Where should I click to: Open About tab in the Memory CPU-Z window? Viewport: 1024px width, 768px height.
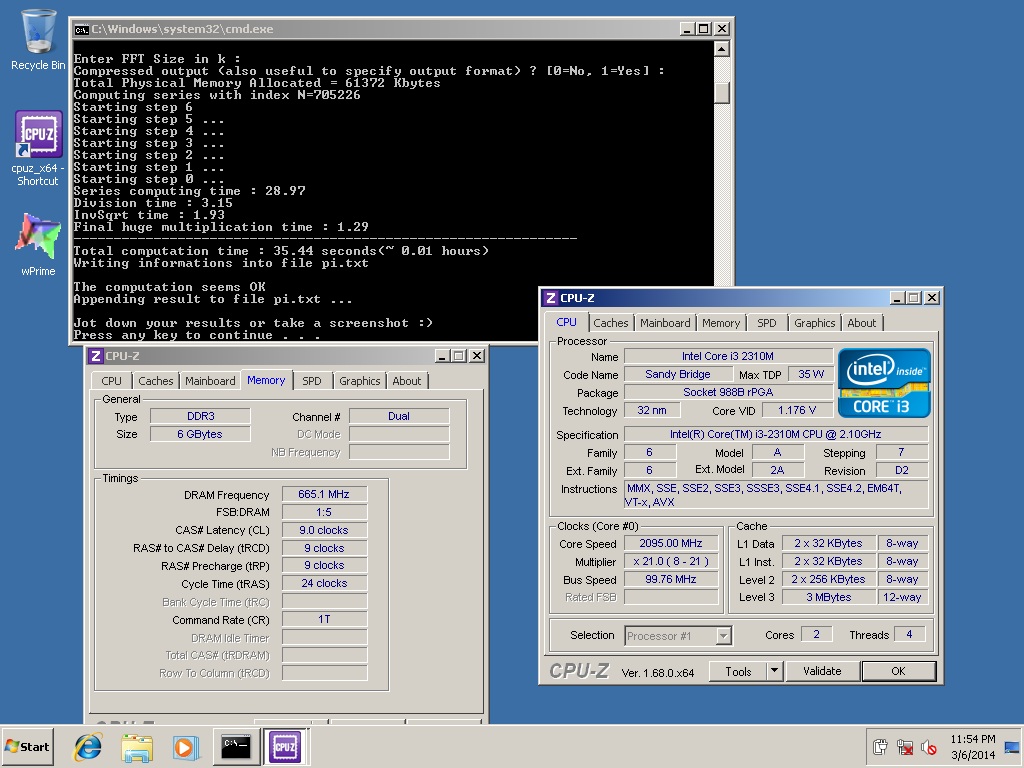pos(406,381)
